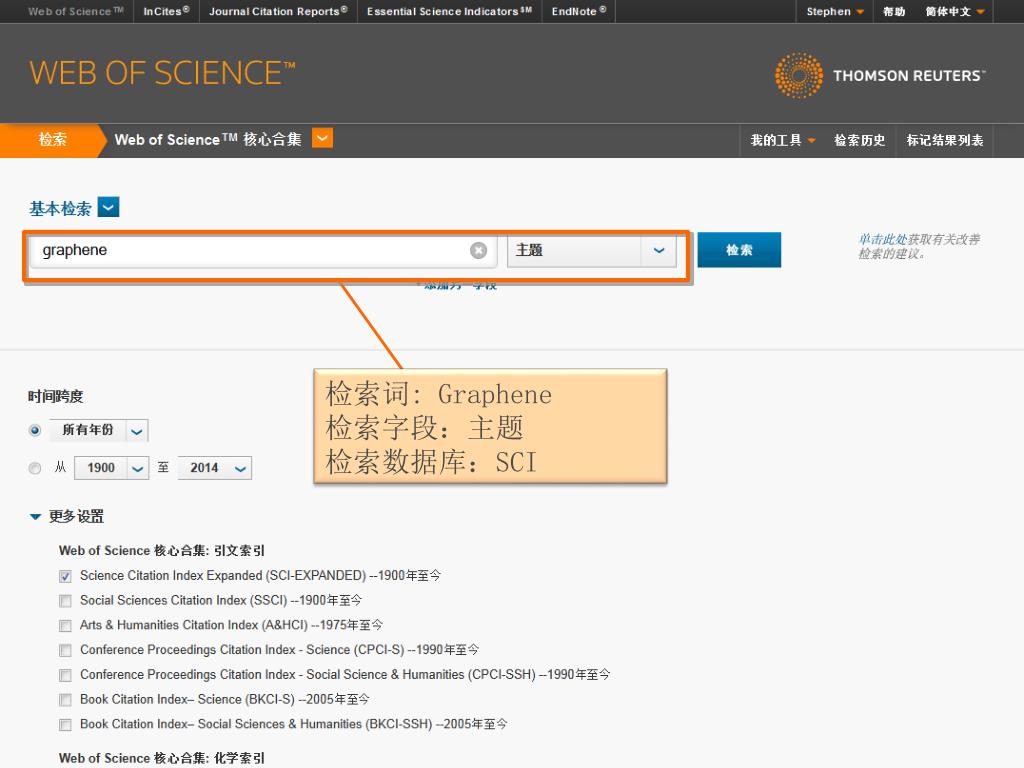
Task: Click the 帮助 help link
Action: (894, 11)
